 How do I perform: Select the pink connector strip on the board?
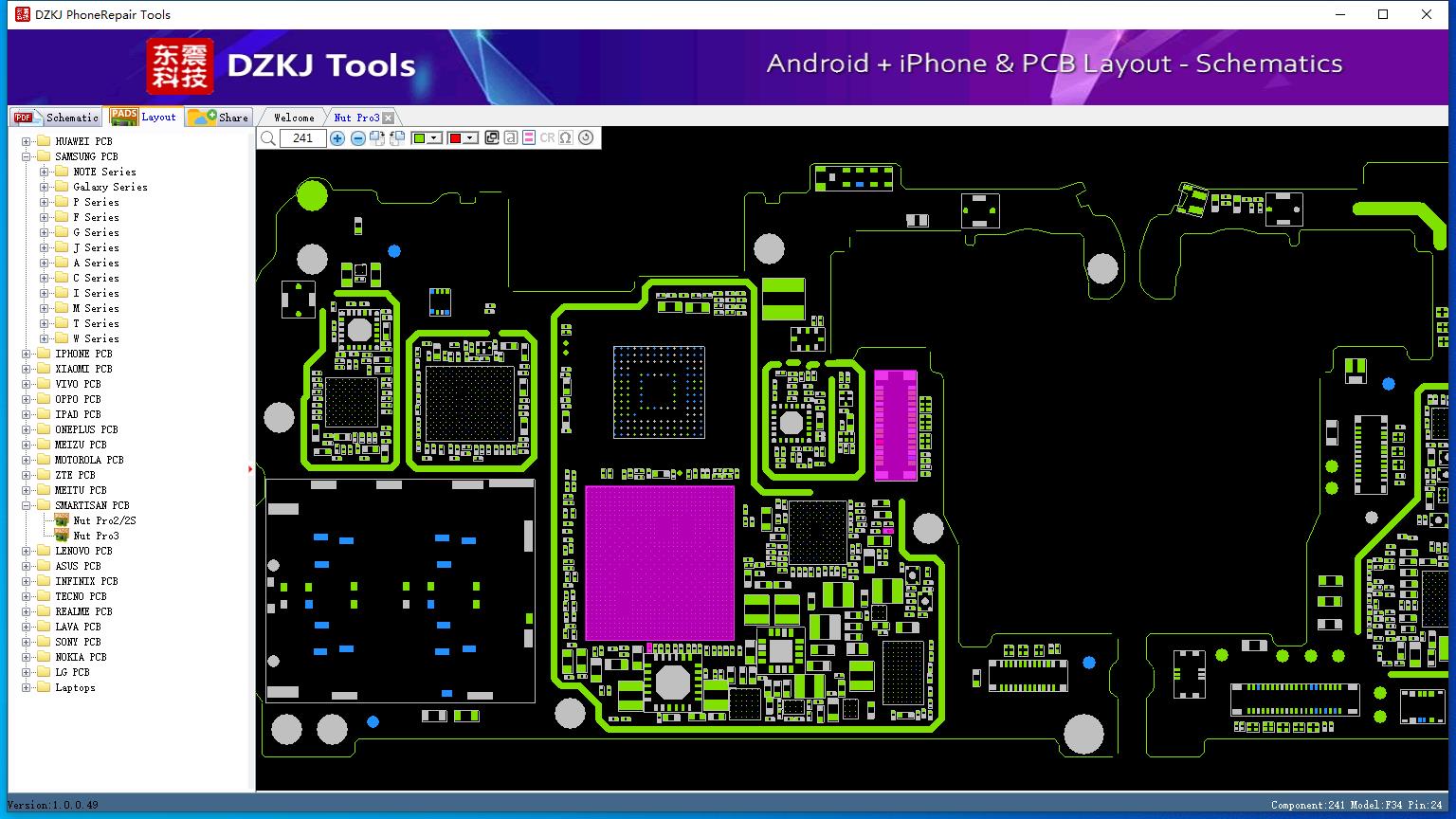[x=895, y=424]
